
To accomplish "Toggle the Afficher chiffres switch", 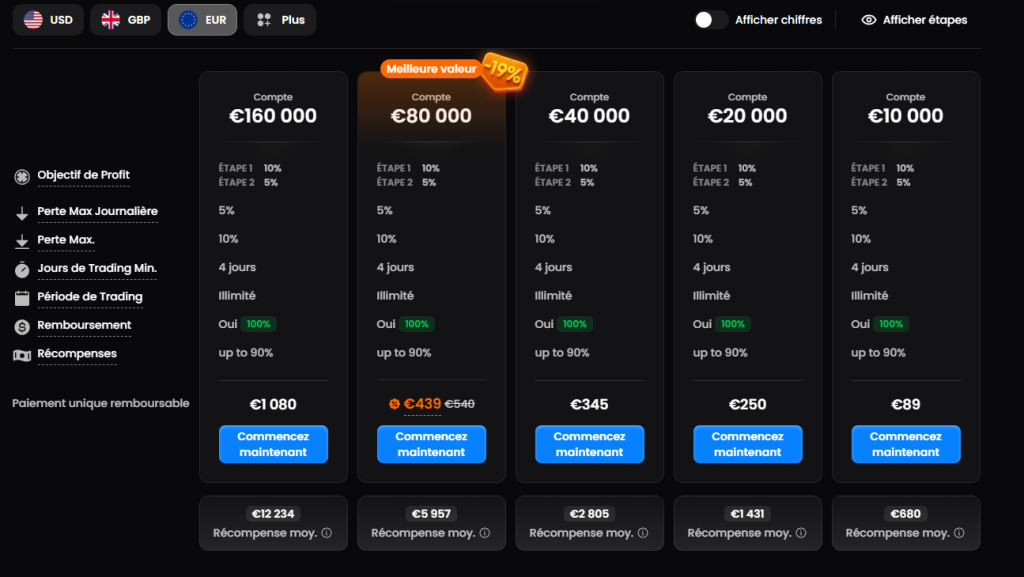I will pyautogui.click(x=711, y=20).
